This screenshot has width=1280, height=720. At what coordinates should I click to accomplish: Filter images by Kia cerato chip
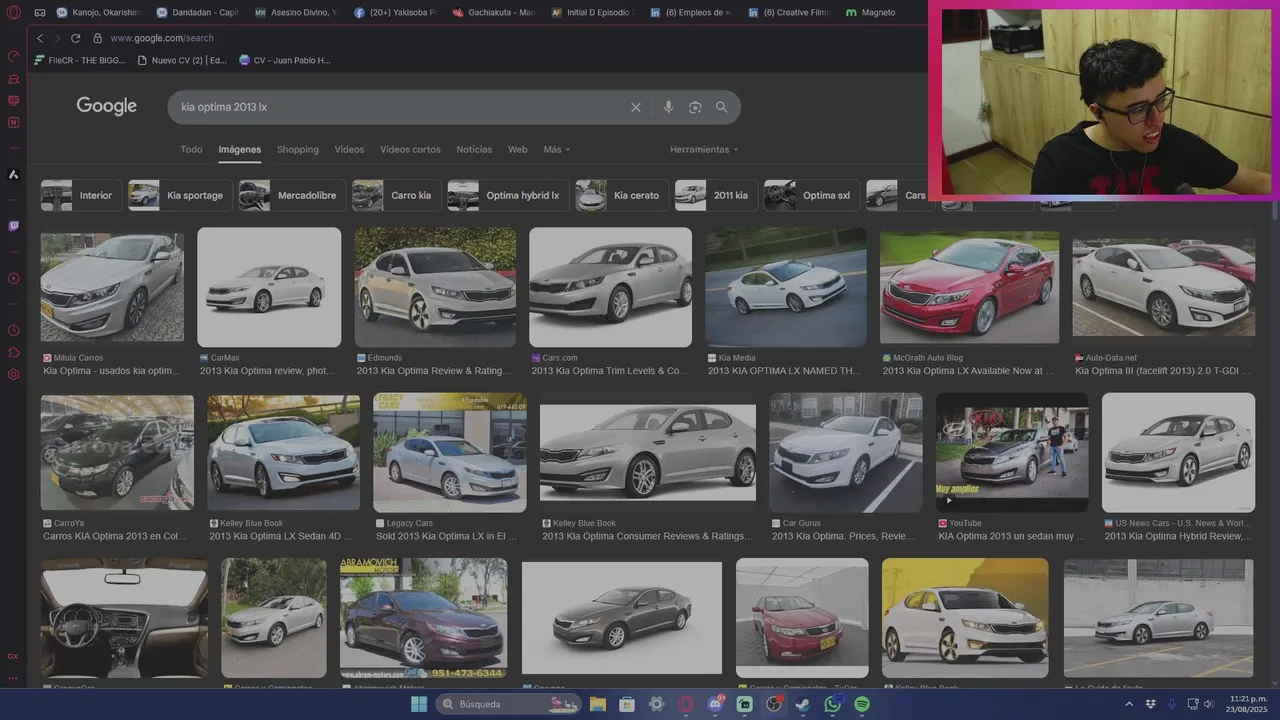point(622,195)
